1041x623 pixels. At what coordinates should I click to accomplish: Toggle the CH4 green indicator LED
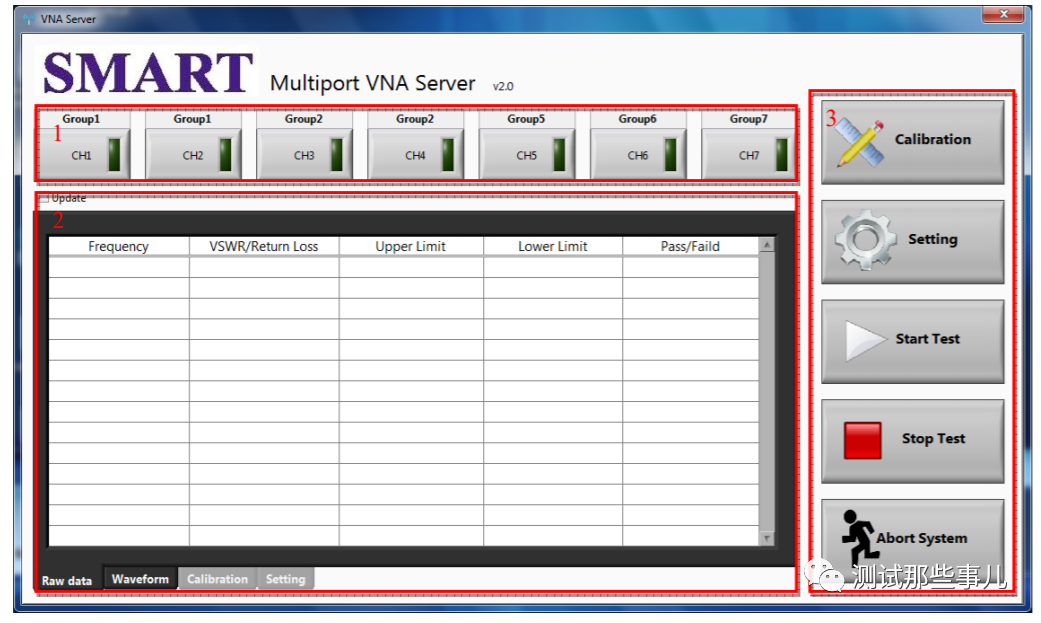click(x=448, y=155)
